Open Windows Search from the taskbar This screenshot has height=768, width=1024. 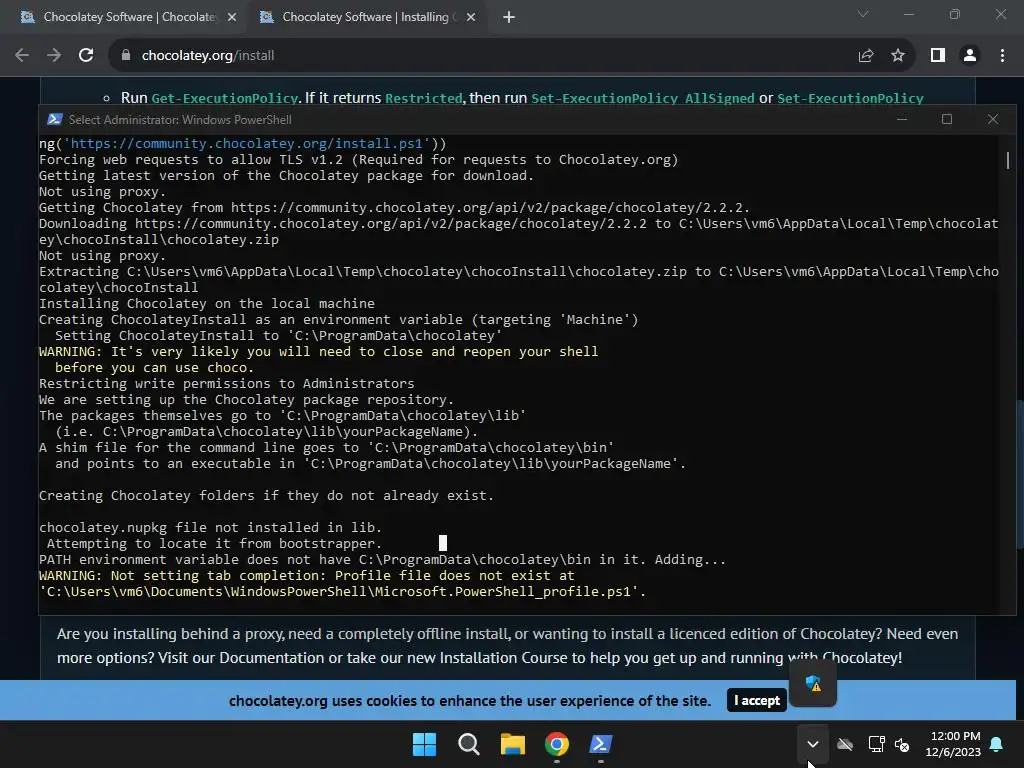469,744
